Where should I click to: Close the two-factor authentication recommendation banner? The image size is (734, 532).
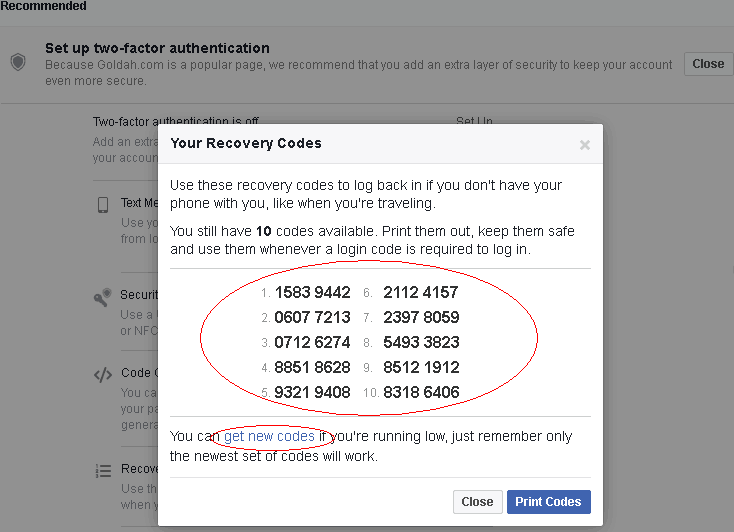tap(707, 64)
